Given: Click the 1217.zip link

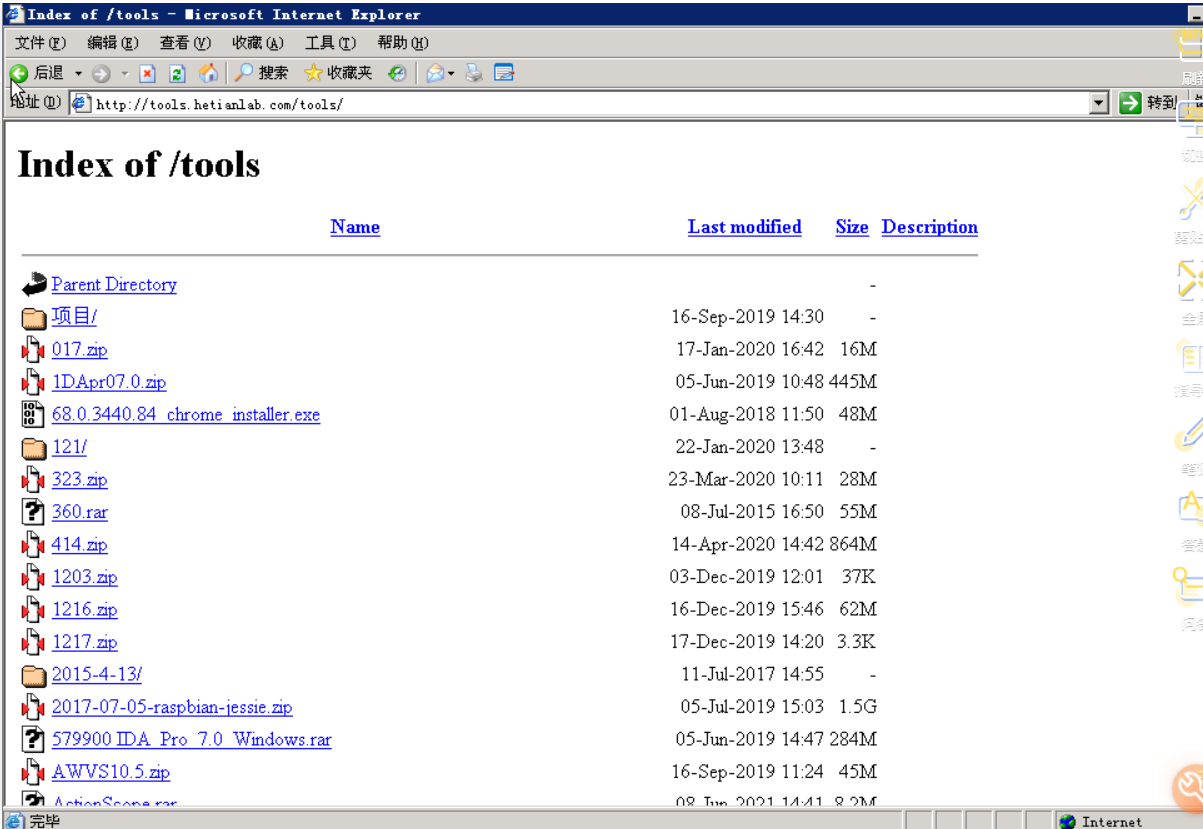Looking at the screenshot, I should coord(85,642).
